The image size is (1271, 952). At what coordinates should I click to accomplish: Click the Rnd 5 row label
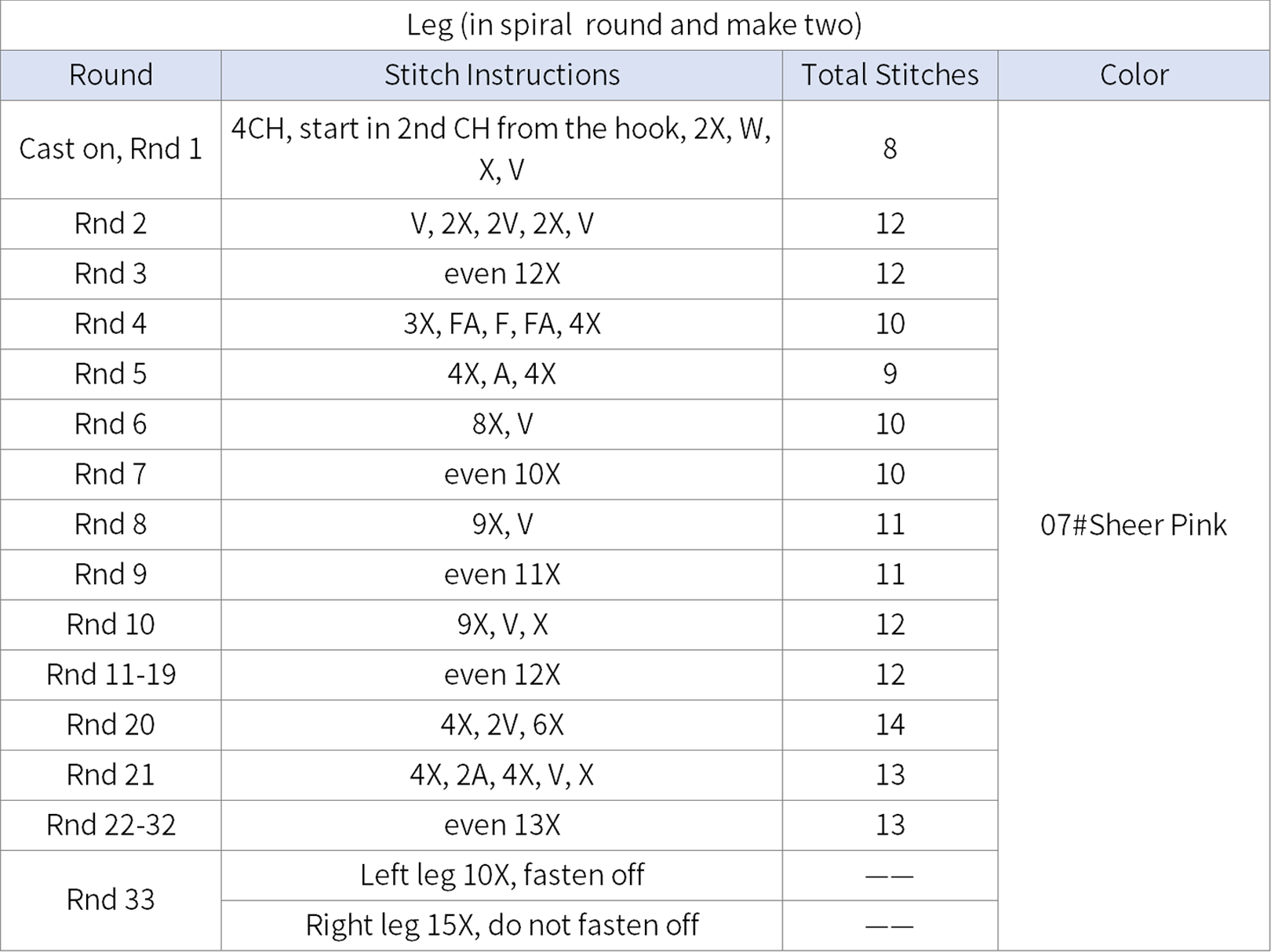tap(111, 374)
